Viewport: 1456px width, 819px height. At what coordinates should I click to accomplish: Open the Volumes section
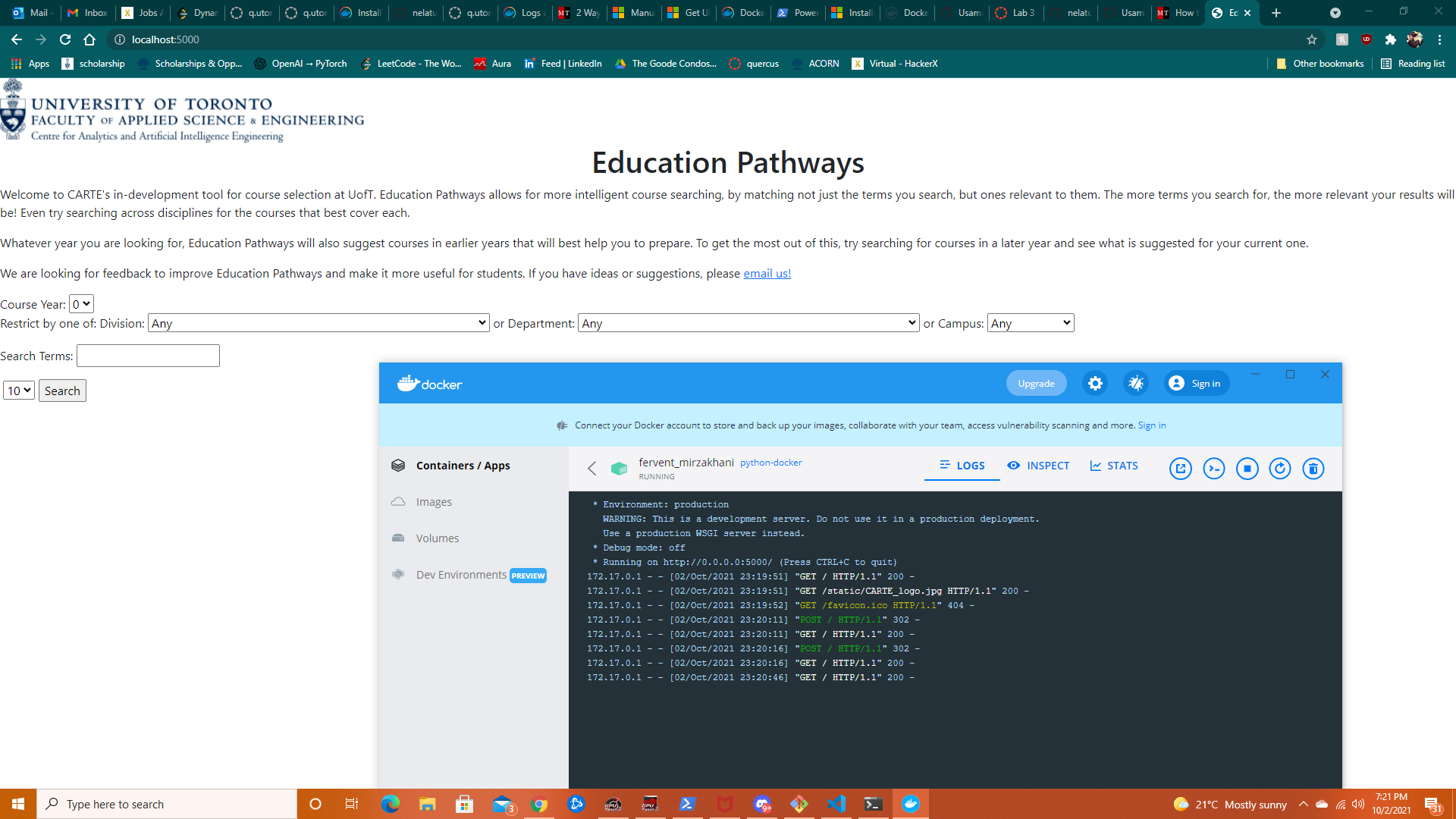tap(437, 538)
